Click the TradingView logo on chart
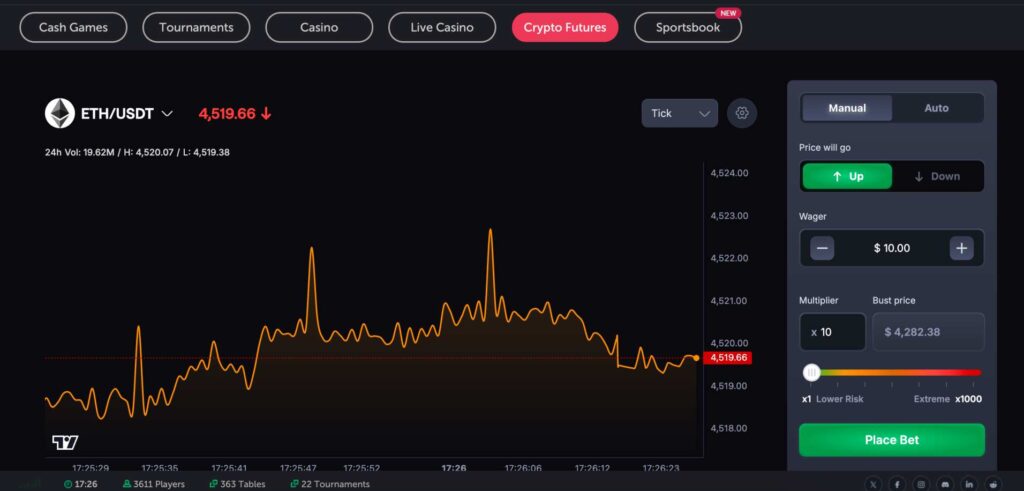 point(65,443)
